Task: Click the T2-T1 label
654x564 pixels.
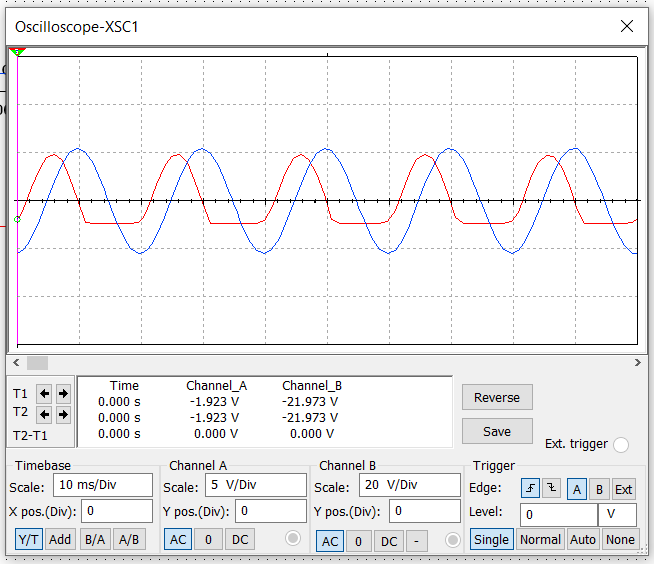Action: click(30, 436)
